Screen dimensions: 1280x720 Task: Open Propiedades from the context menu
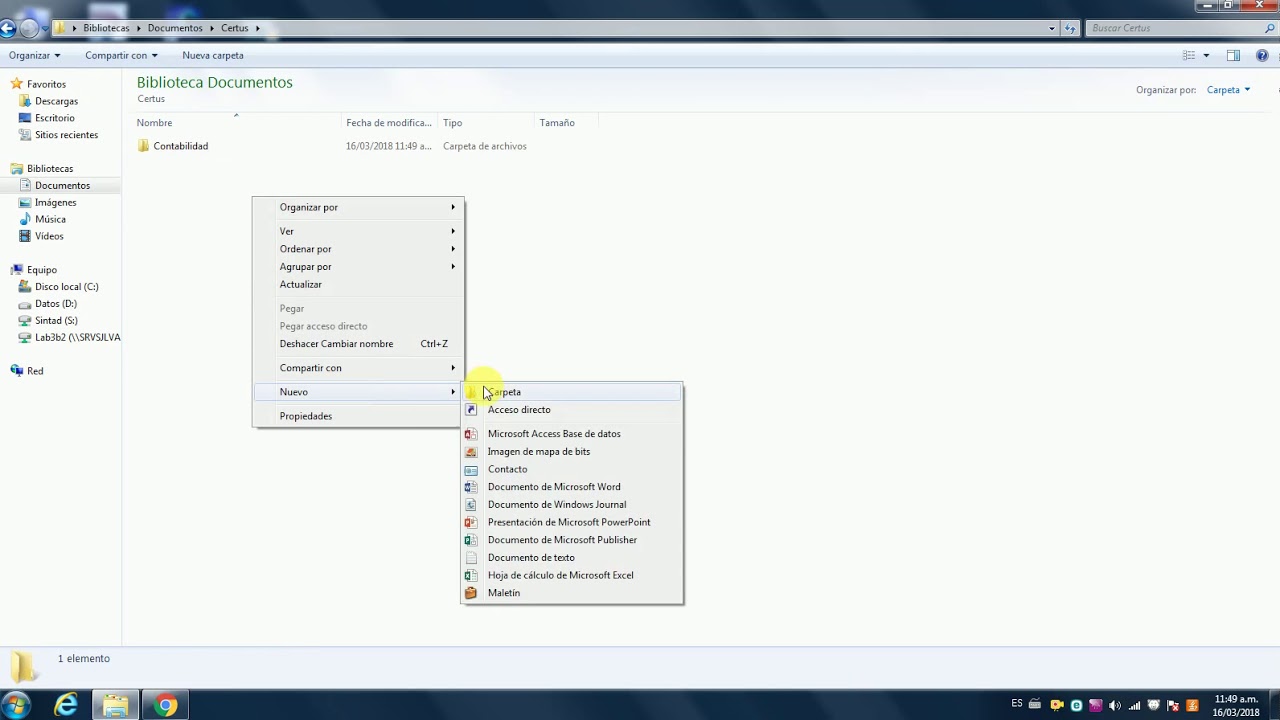pyautogui.click(x=358, y=416)
